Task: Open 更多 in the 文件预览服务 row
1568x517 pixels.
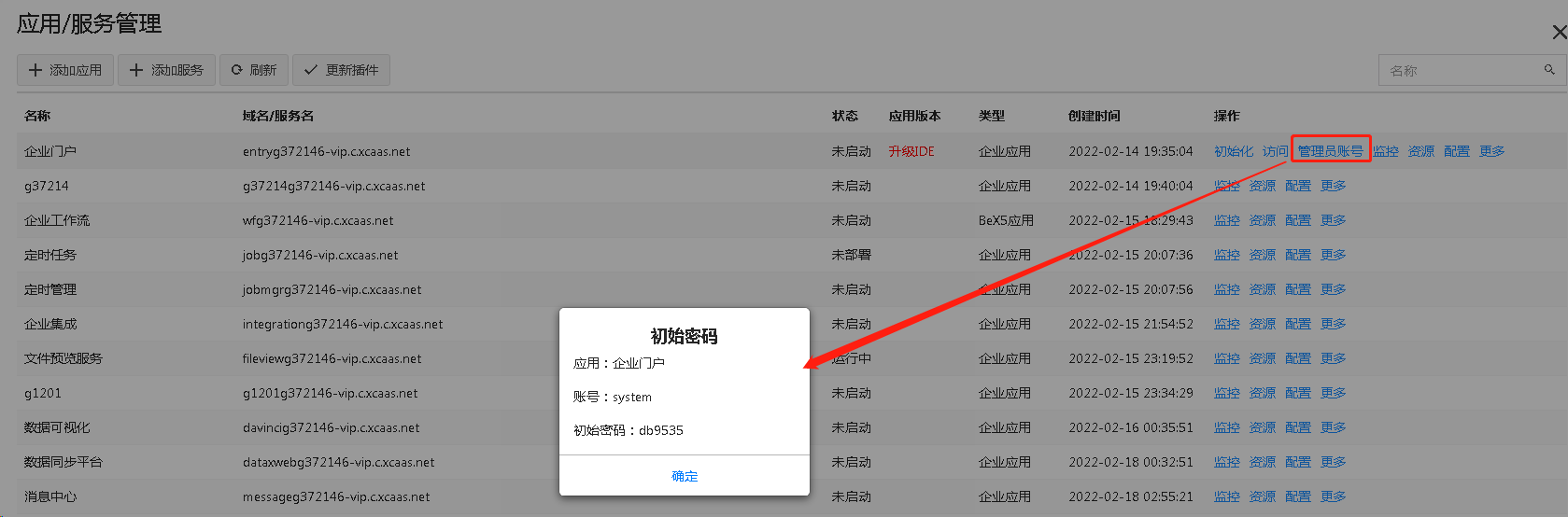Action: click(1334, 358)
